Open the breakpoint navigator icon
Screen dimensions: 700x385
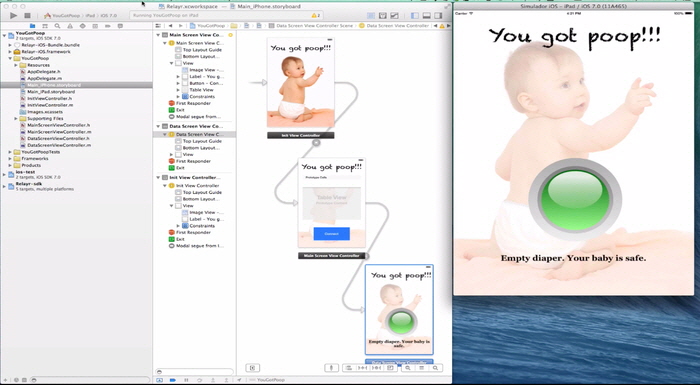[108, 26]
